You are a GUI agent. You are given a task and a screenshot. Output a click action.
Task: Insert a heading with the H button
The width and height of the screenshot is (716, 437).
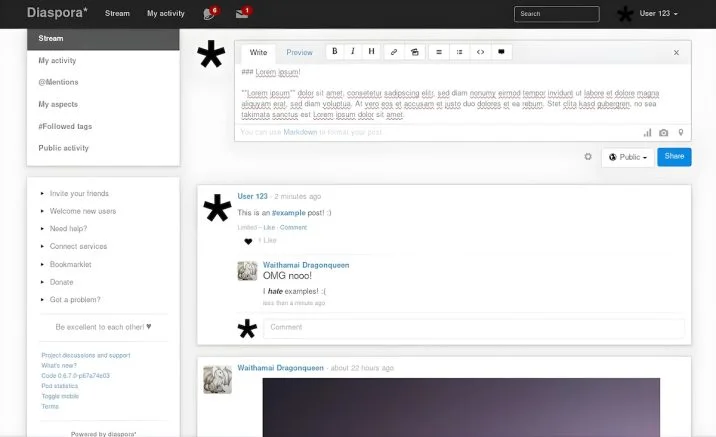pyautogui.click(x=371, y=51)
